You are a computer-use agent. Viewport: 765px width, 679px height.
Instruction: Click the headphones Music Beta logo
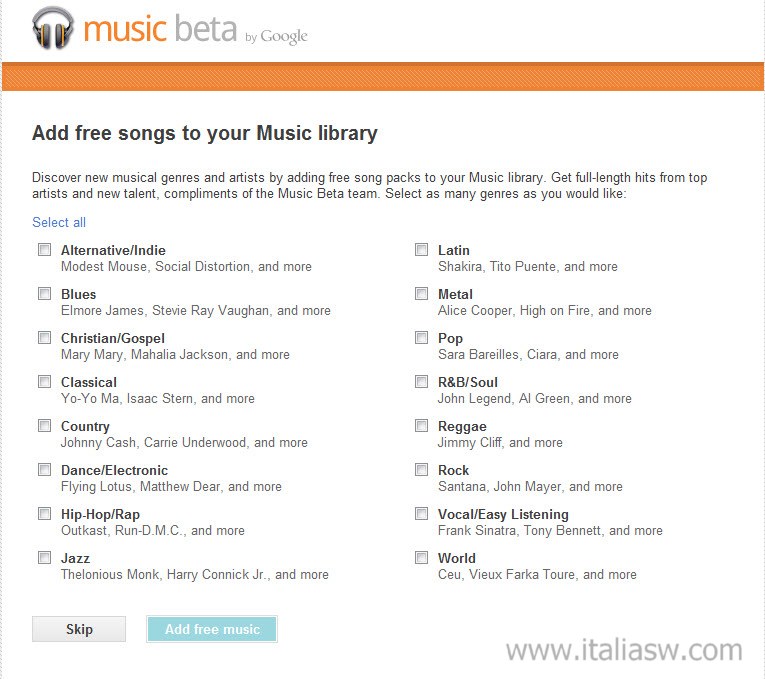(54, 28)
